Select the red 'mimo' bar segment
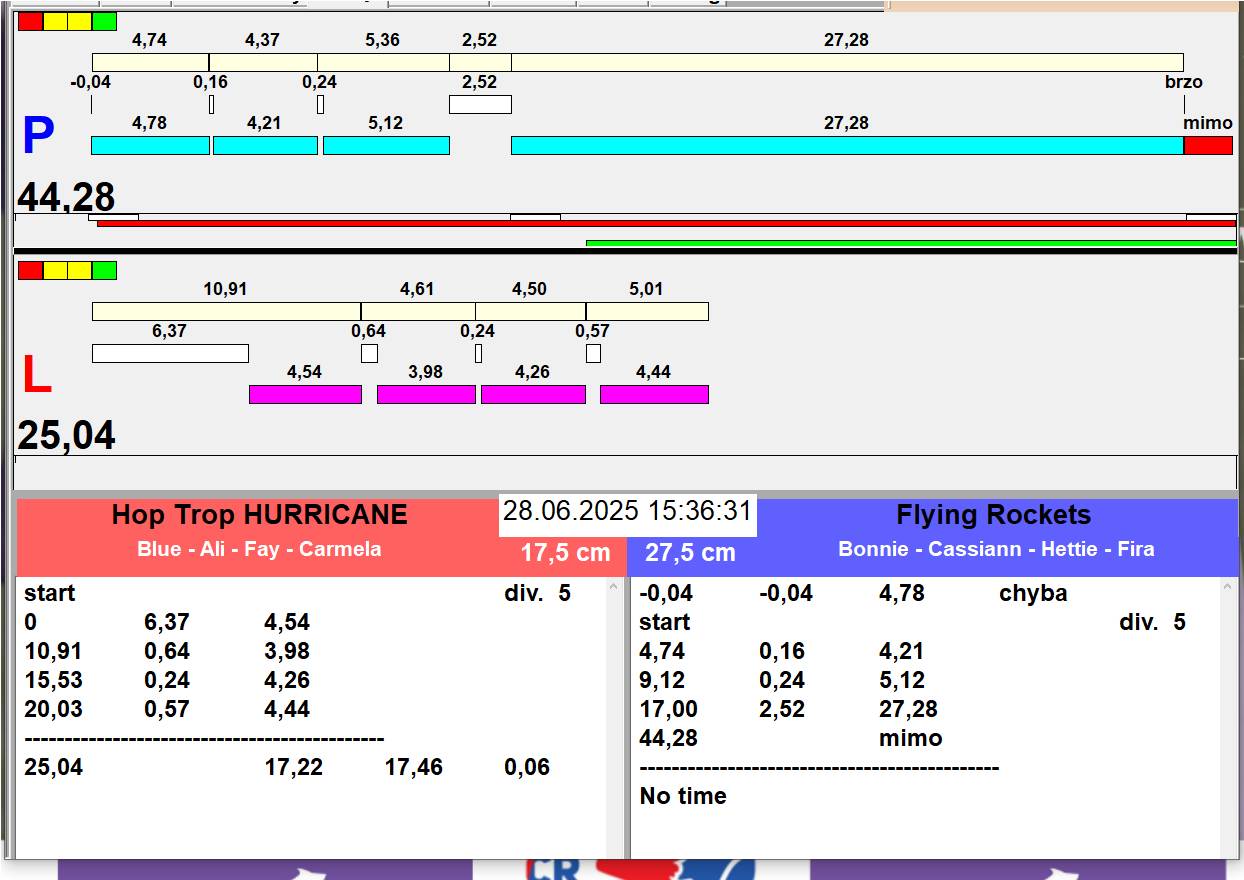This screenshot has width=1244, height=880. click(x=1208, y=146)
